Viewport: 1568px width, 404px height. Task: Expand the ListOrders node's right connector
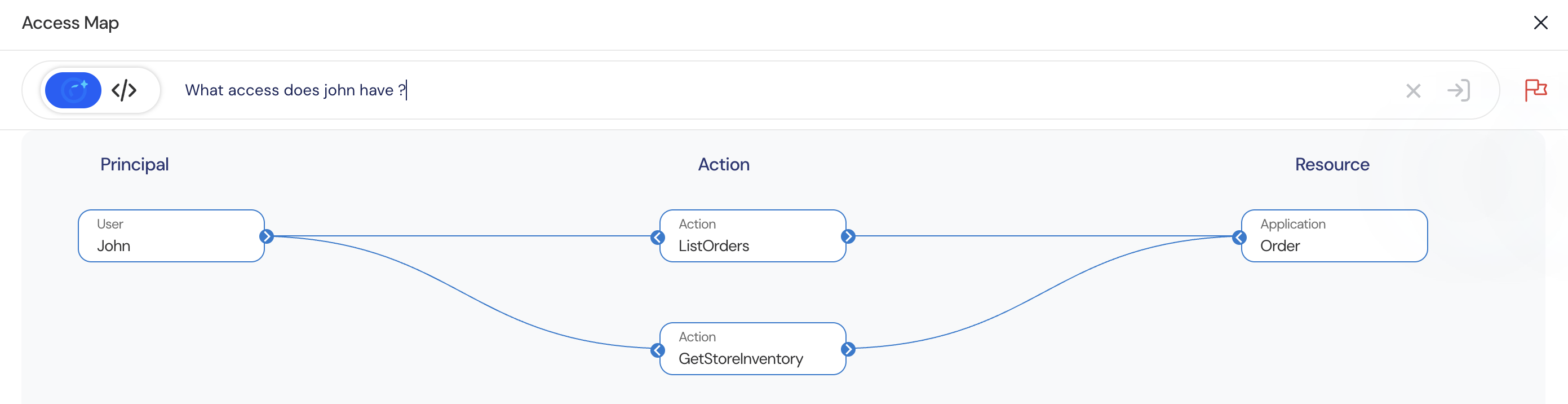[848, 236]
